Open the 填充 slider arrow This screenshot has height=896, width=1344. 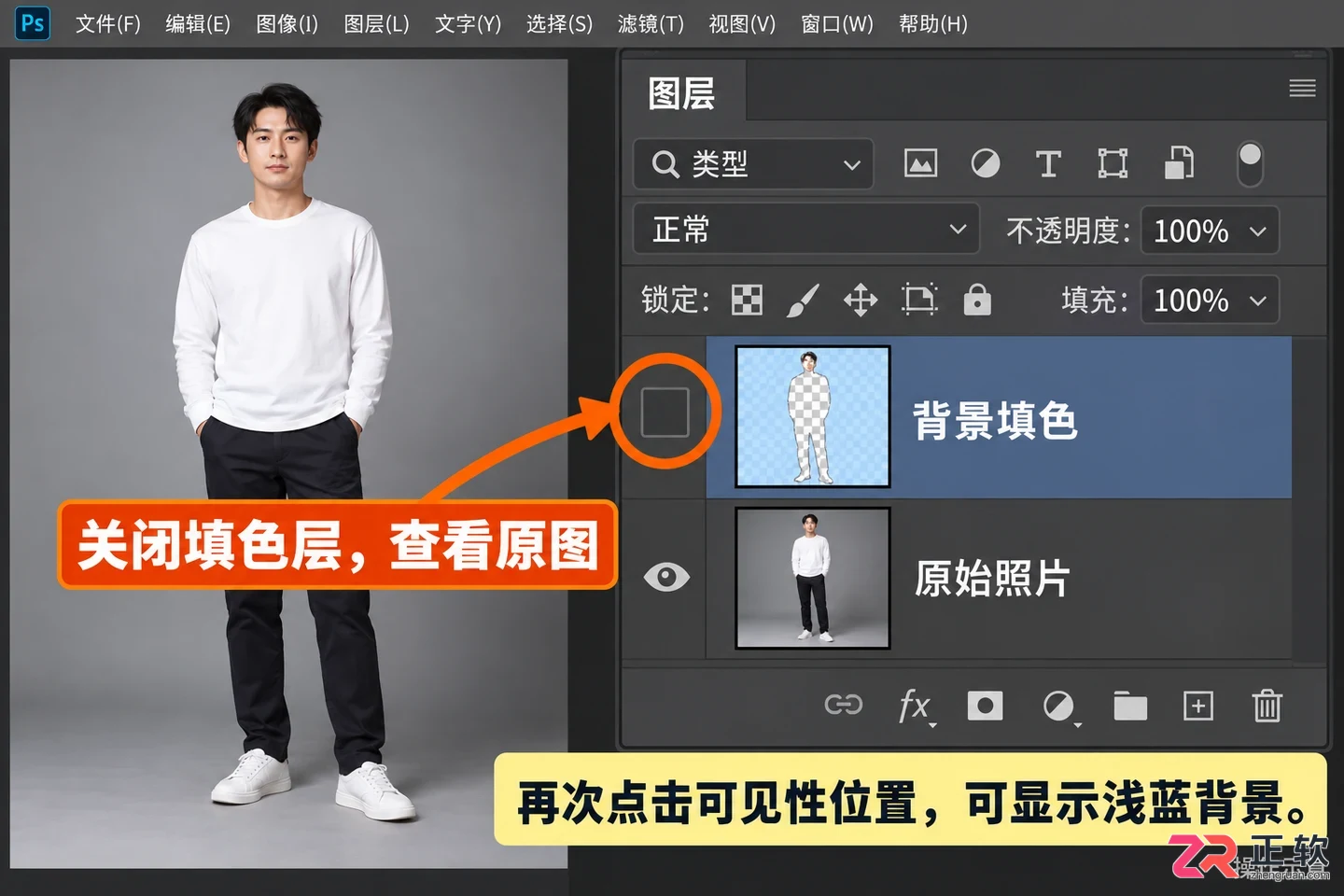(x=1258, y=301)
